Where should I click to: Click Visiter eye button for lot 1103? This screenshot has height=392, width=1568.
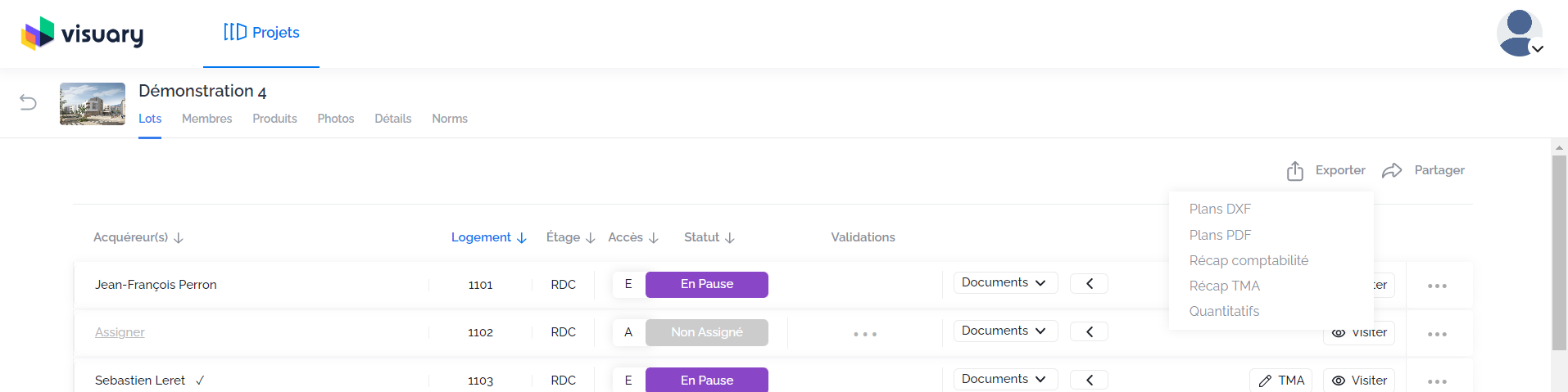pos(1359,381)
